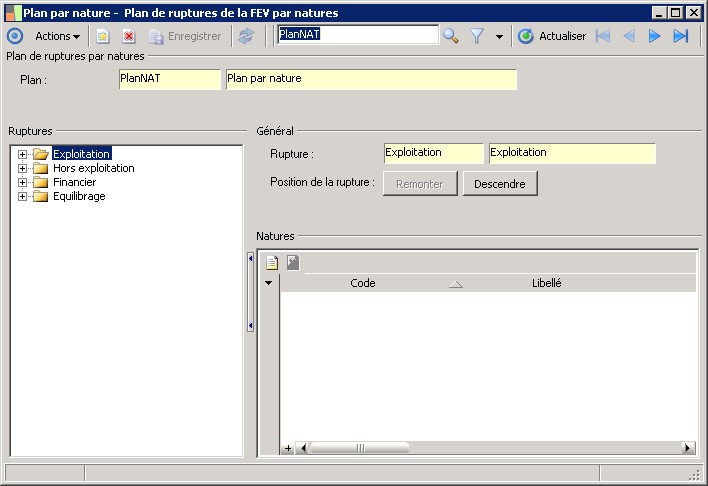Click the Natures grid horizontal scrollbar thumb
Screen dimensions: 708x486
359,448
